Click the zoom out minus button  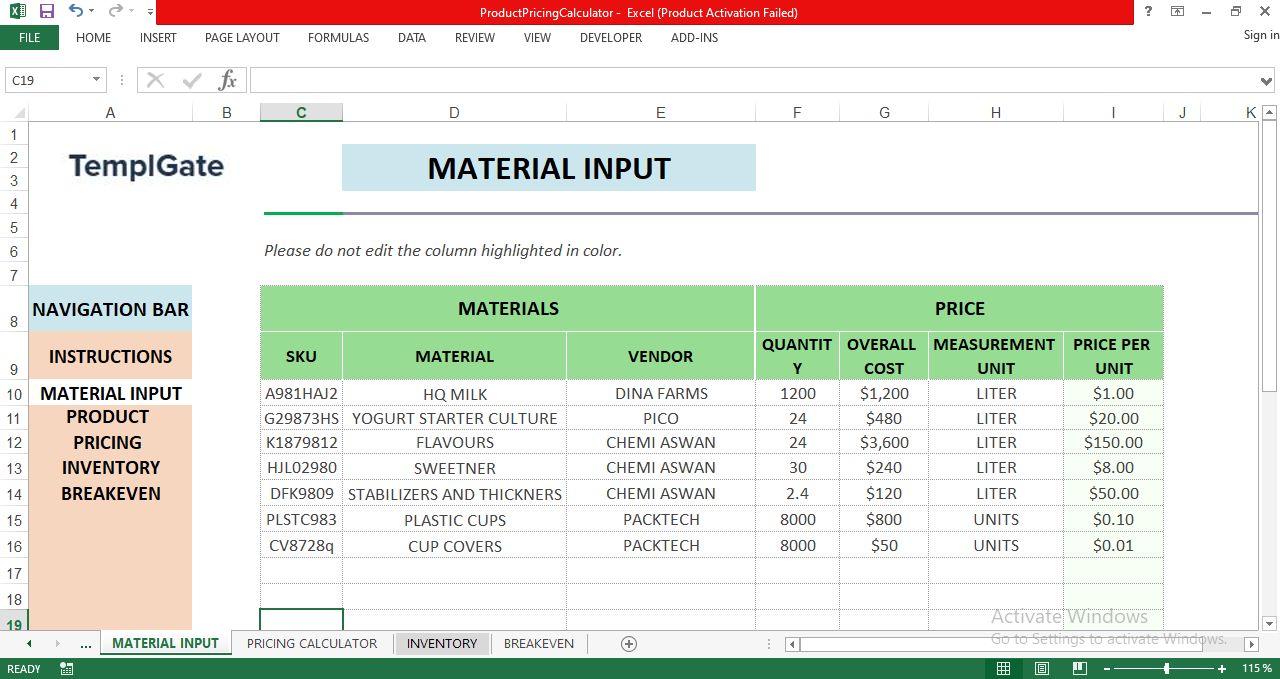1107,669
